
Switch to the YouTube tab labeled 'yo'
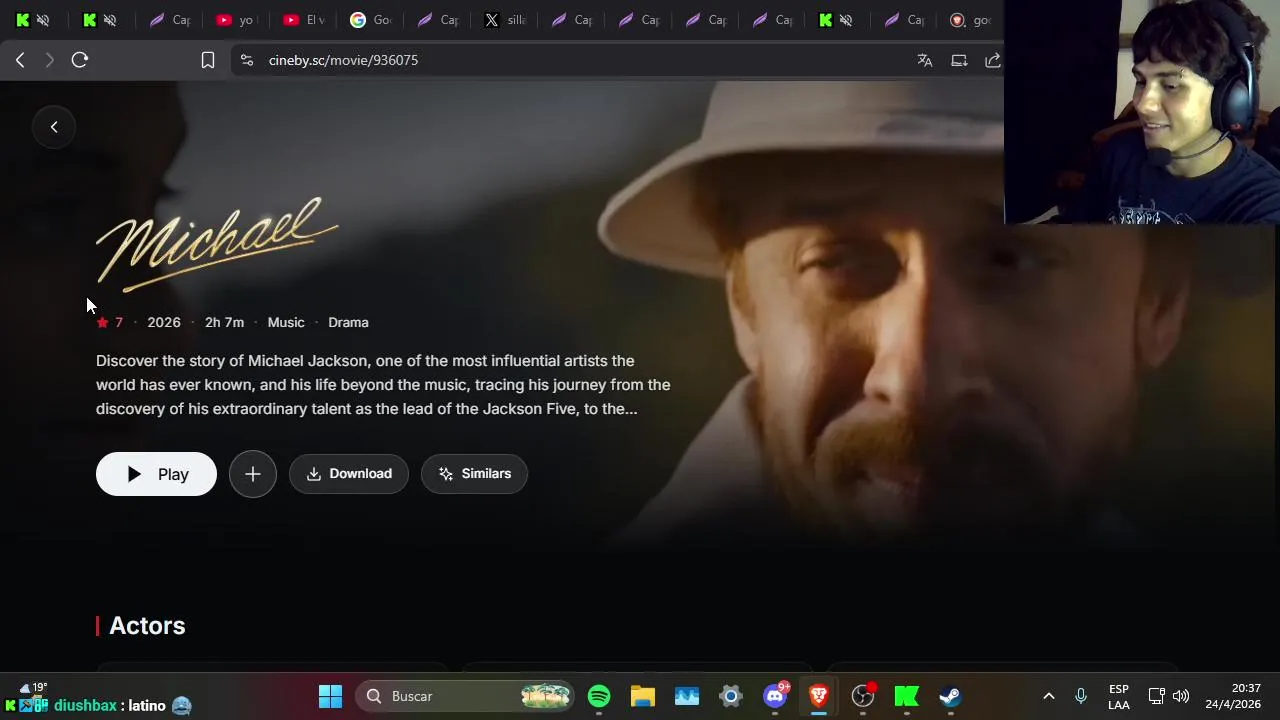tap(235, 20)
